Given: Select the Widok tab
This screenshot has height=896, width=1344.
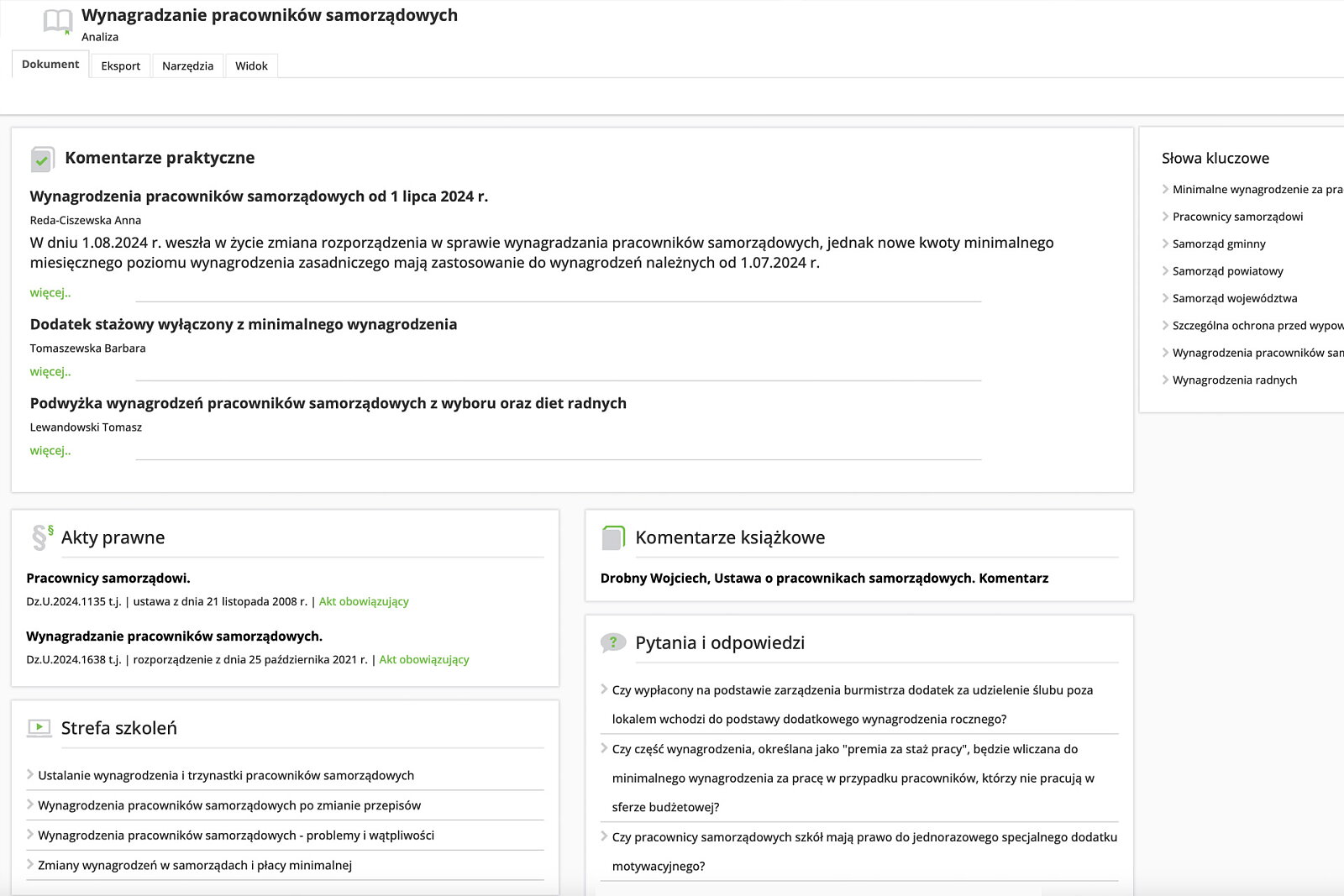Looking at the screenshot, I should 251,65.
